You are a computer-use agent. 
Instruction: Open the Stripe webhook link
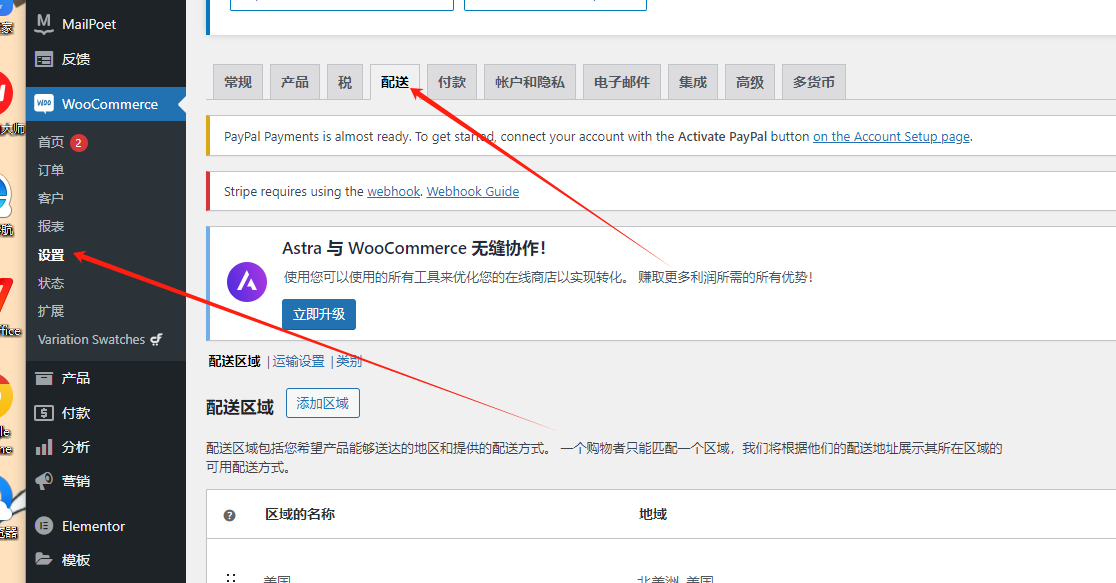[x=394, y=191]
